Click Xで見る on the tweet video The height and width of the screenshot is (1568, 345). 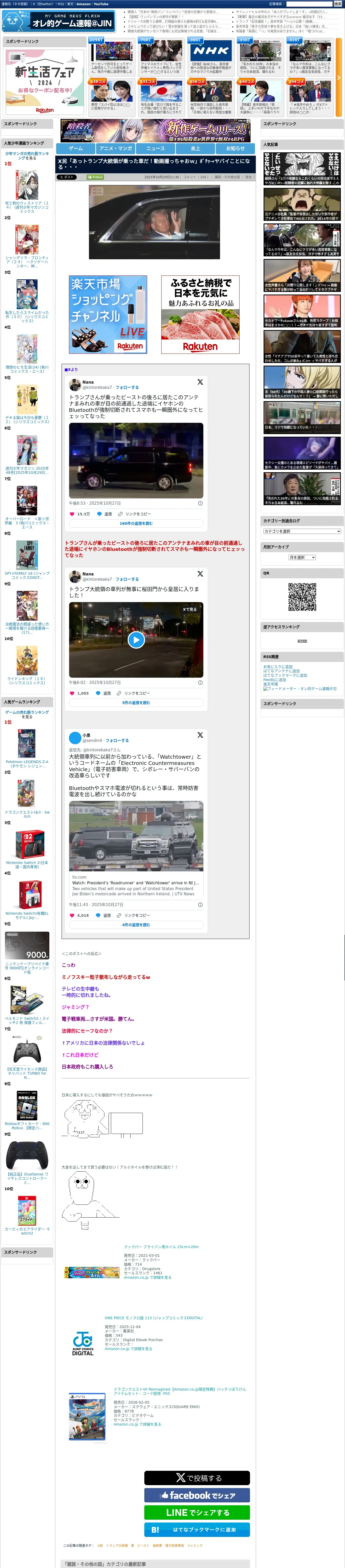[x=189, y=609]
